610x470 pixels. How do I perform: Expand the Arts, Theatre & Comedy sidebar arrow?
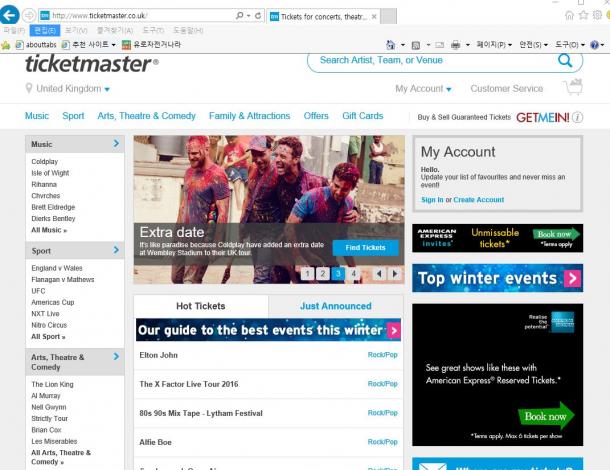(116, 356)
